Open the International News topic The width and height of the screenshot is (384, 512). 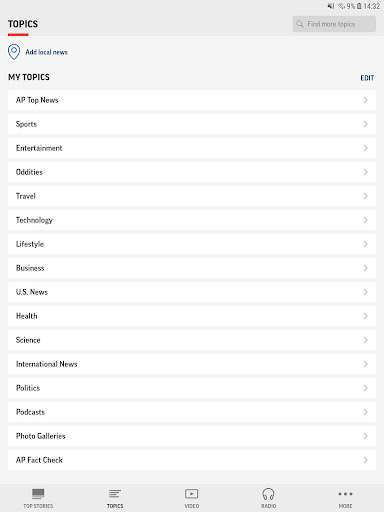(192, 364)
